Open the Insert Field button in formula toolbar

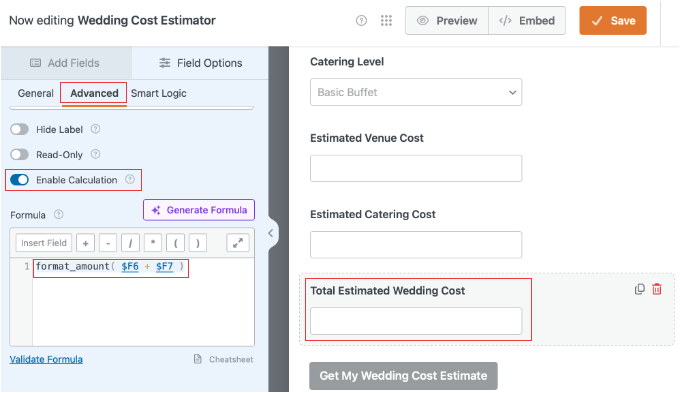pyautogui.click(x=44, y=243)
